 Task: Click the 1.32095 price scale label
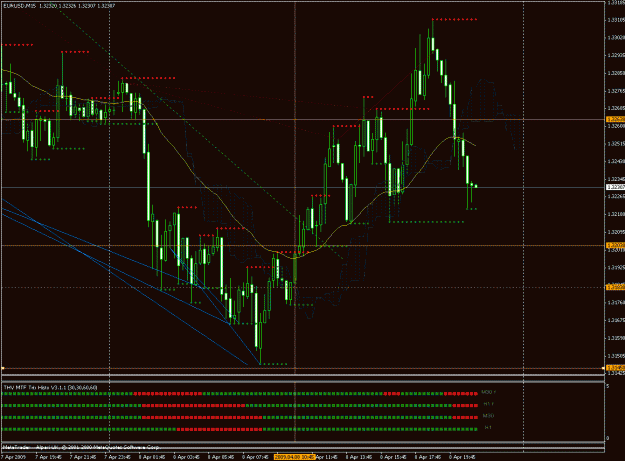tap(615, 232)
